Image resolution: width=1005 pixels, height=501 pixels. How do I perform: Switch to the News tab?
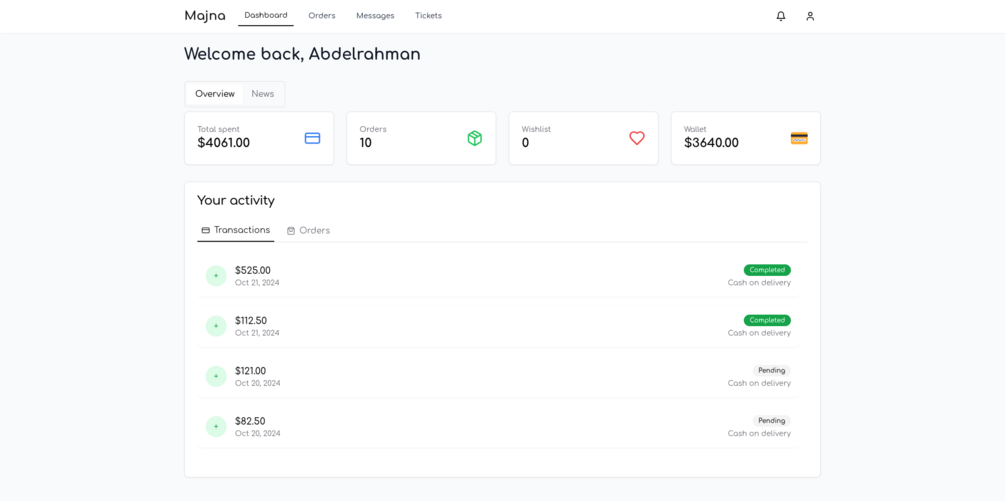263,94
